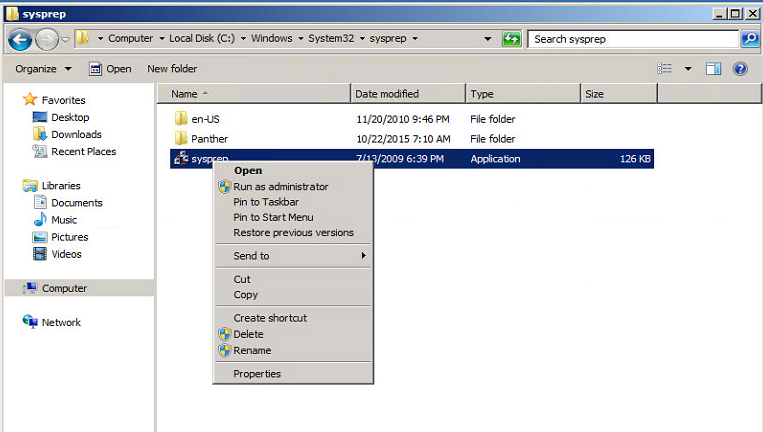Go back with the blue Back arrow

pos(20,39)
